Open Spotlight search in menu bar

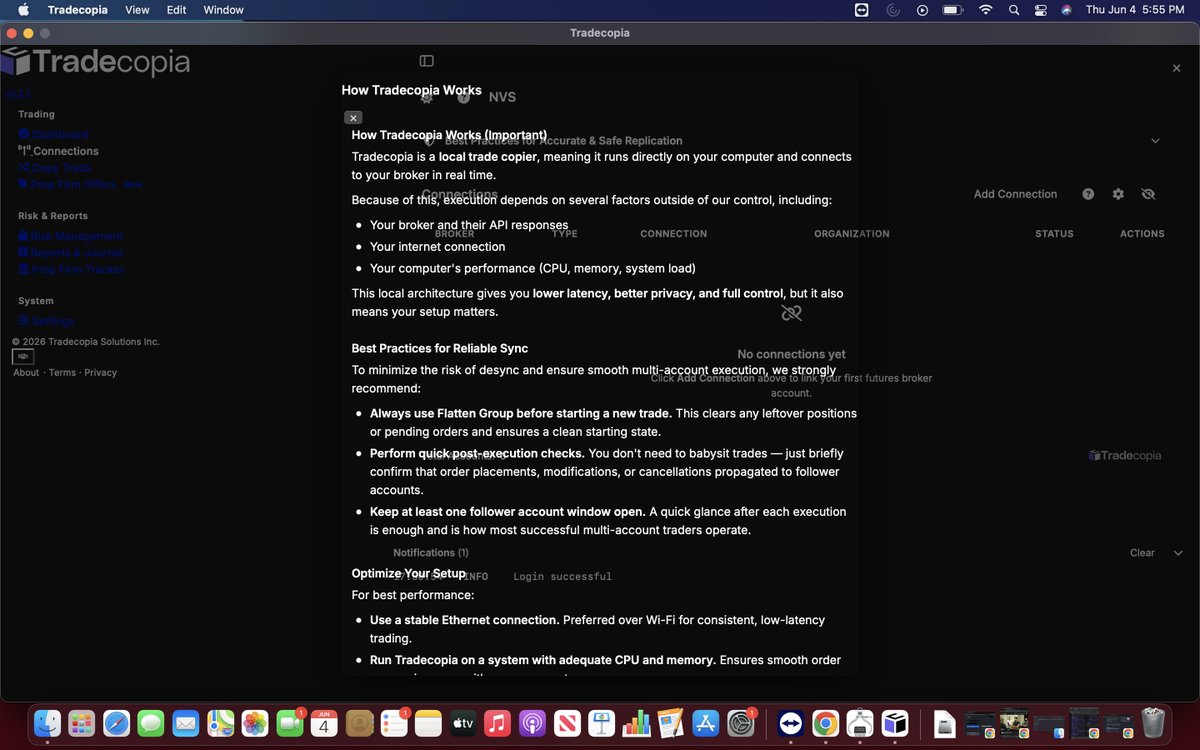[x=1014, y=10]
